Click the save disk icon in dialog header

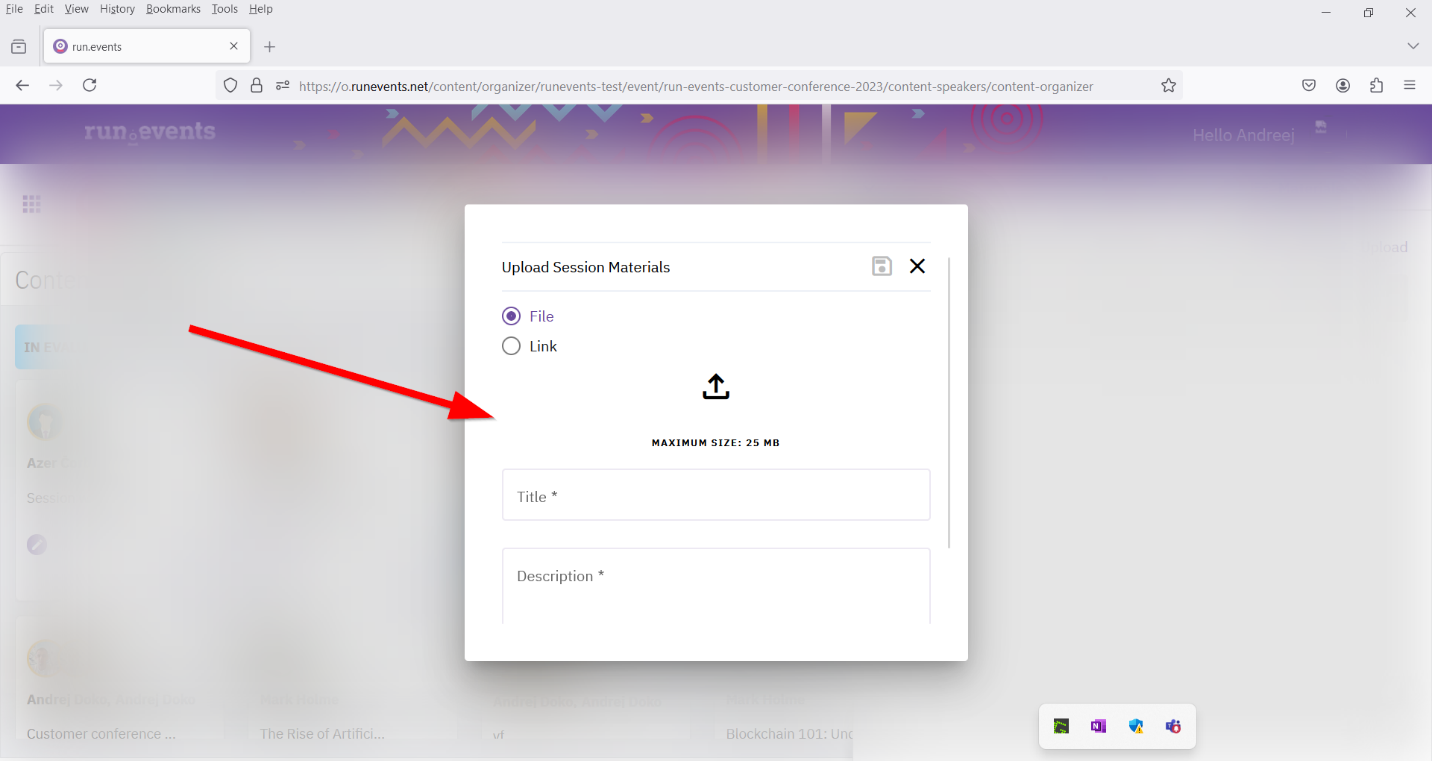pos(882,266)
